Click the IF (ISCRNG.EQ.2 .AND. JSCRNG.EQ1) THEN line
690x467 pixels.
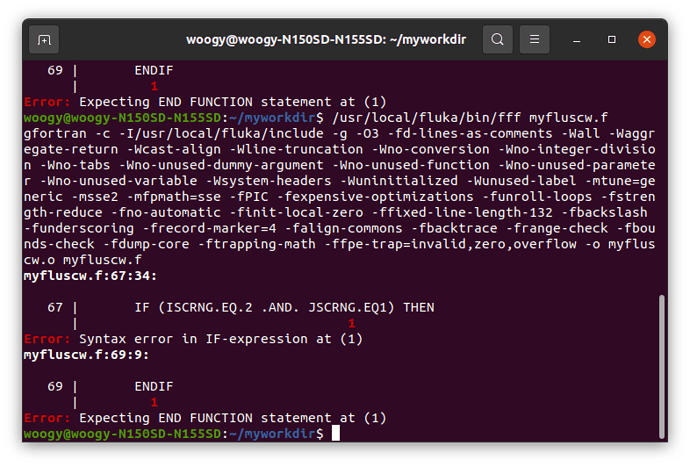[x=284, y=308]
